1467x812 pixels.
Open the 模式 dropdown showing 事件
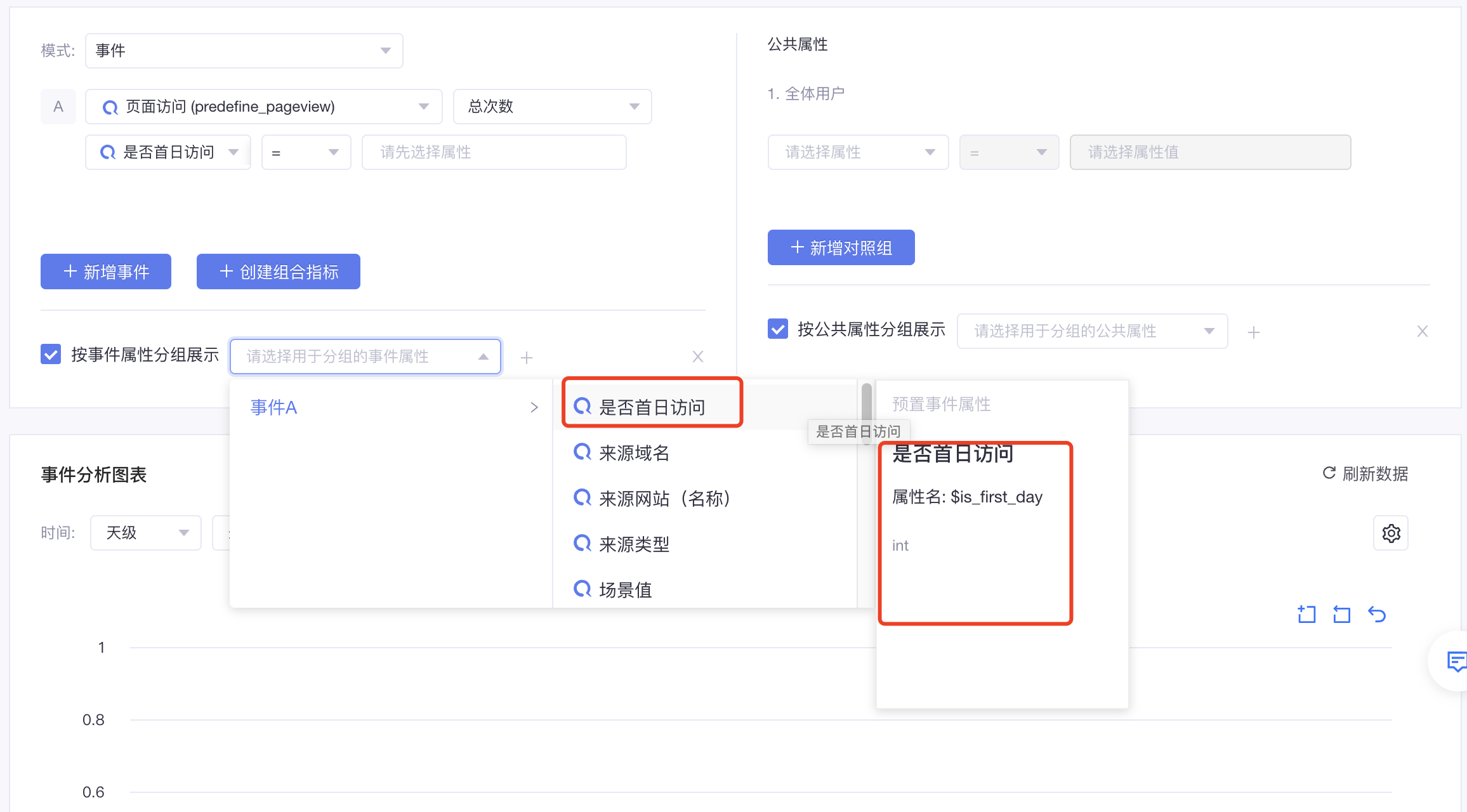pyautogui.click(x=244, y=51)
